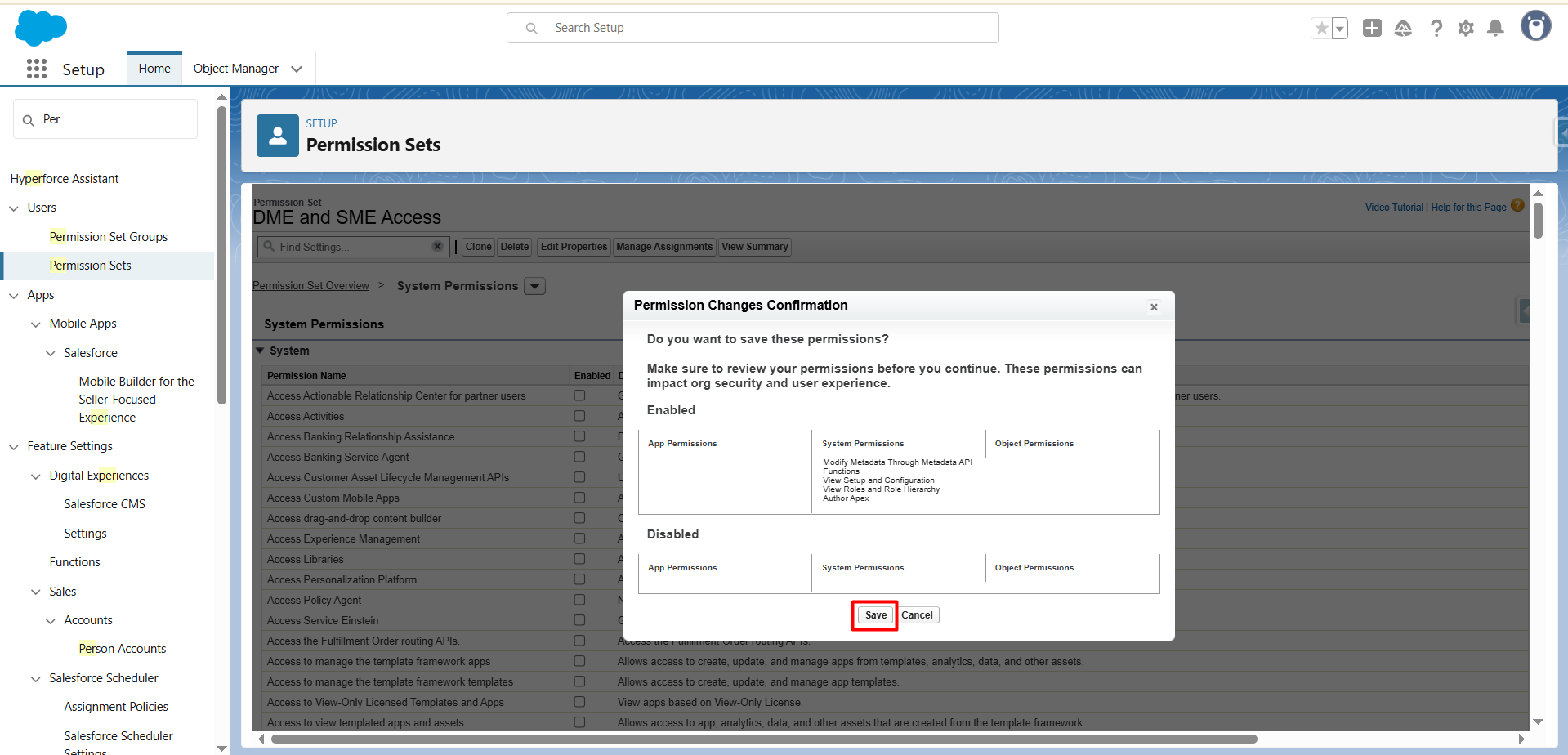The height and width of the screenshot is (755, 1568).
Task: Click the Permission Sets header icon
Action: pyautogui.click(x=278, y=136)
